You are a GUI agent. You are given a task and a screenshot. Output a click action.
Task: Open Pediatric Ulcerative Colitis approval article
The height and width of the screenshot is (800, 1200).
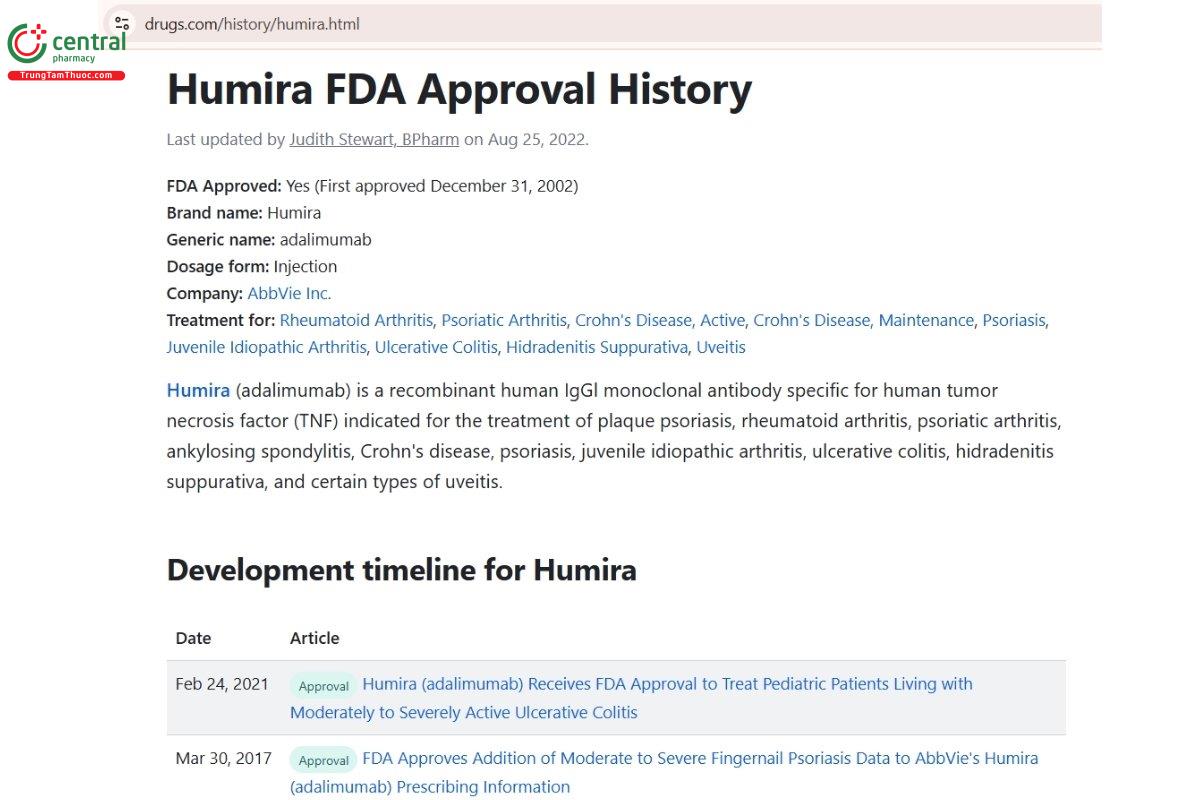click(x=631, y=698)
